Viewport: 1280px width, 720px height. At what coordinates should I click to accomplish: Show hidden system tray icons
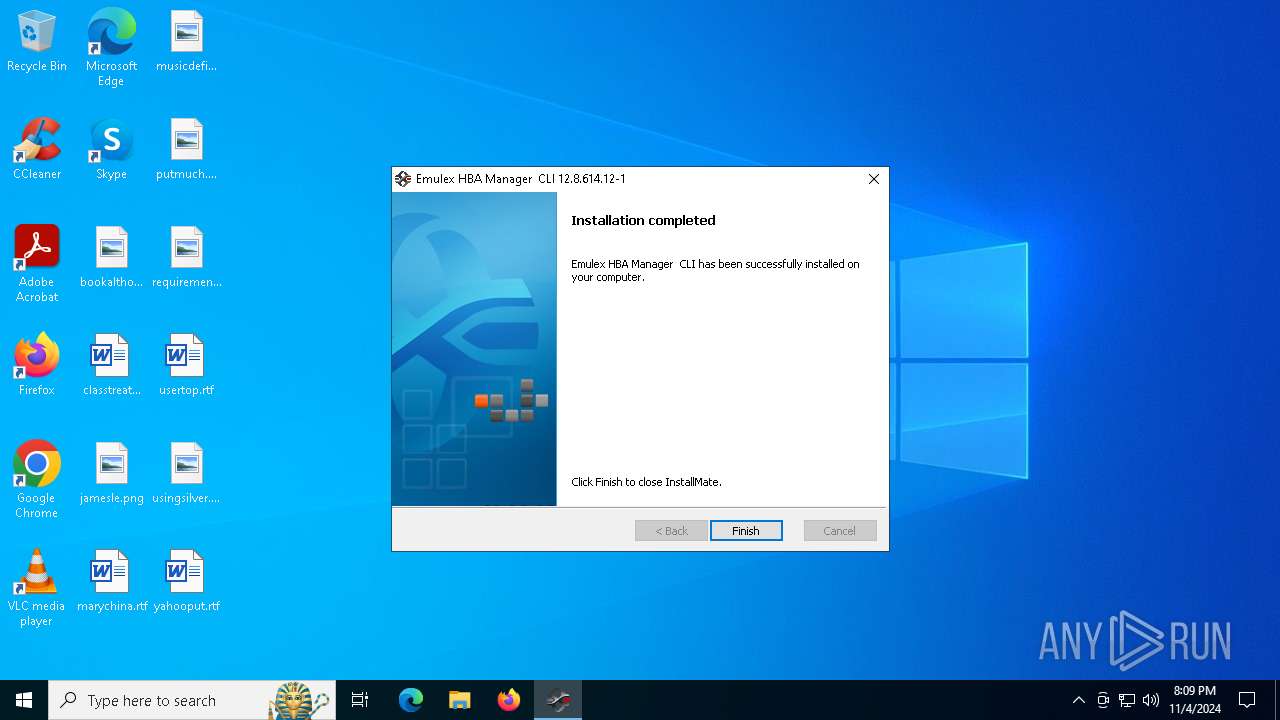click(1078, 700)
